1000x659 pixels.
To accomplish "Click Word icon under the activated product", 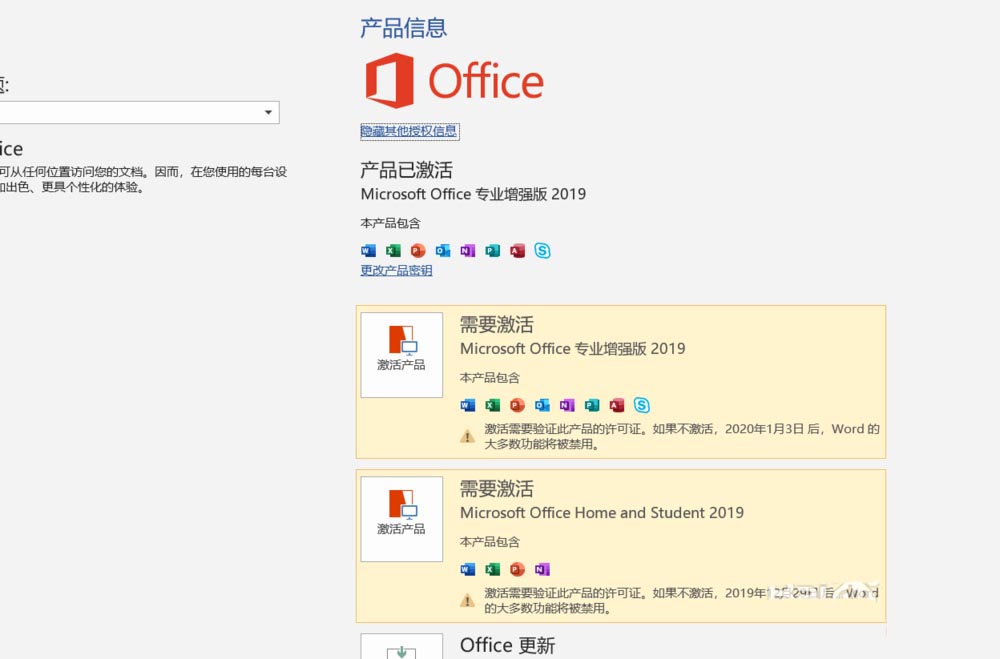I will [x=368, y=251].
